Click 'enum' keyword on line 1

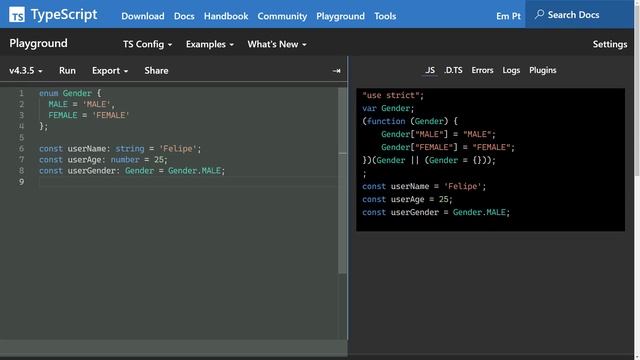(49, 93)
